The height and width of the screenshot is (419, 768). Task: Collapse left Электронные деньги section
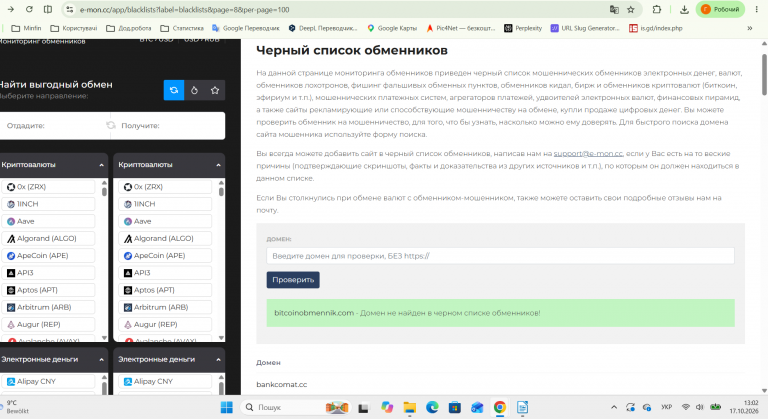click(101, 360)
